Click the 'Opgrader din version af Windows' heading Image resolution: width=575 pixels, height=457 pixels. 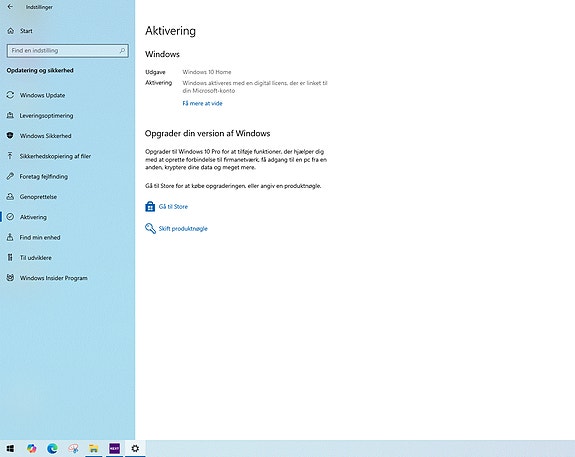(x=208, y=133)
